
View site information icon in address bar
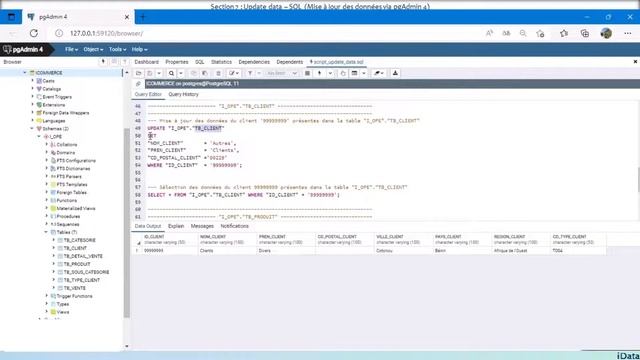[59, 33]
